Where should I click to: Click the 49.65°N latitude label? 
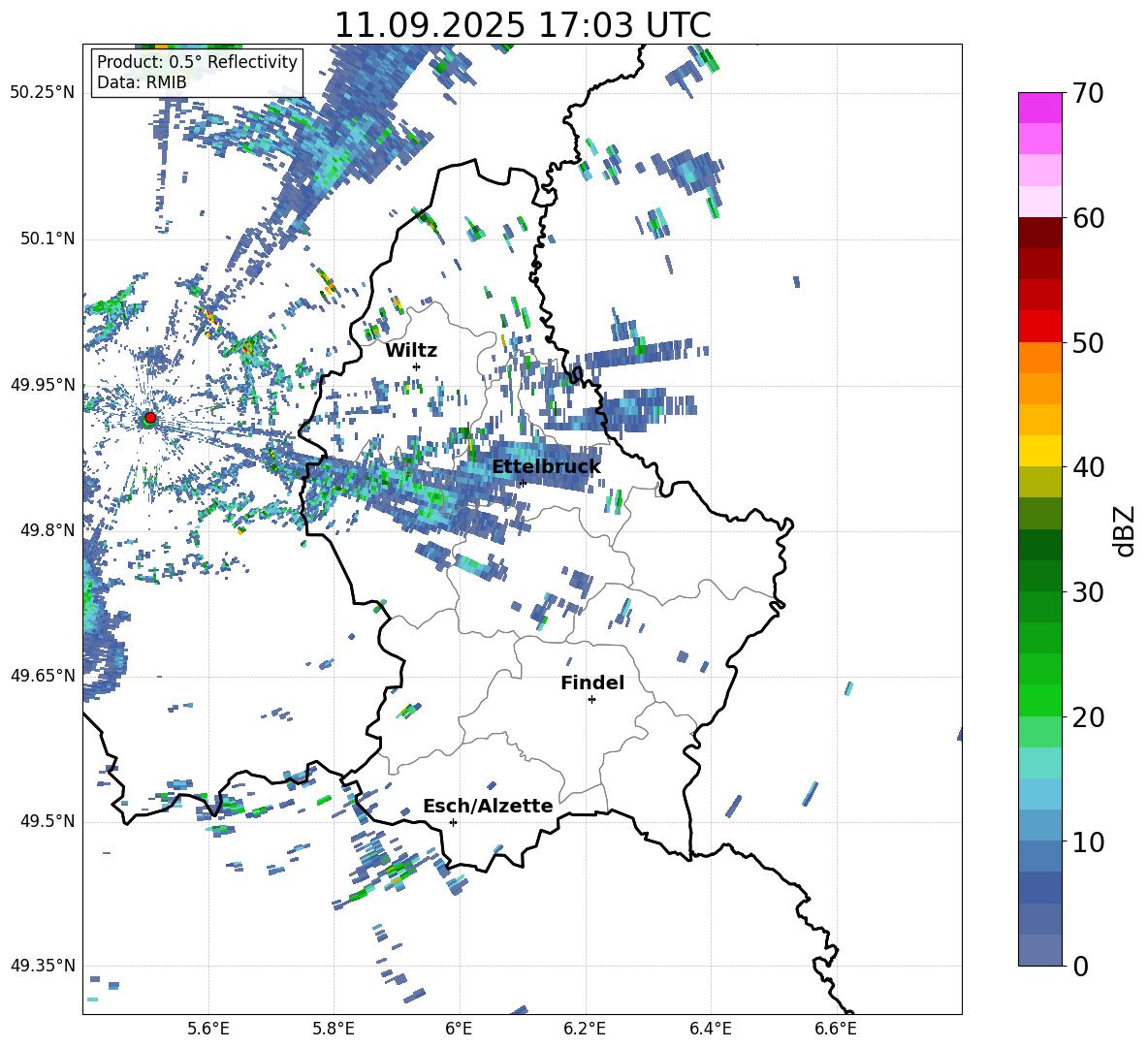tap(43, 675)
